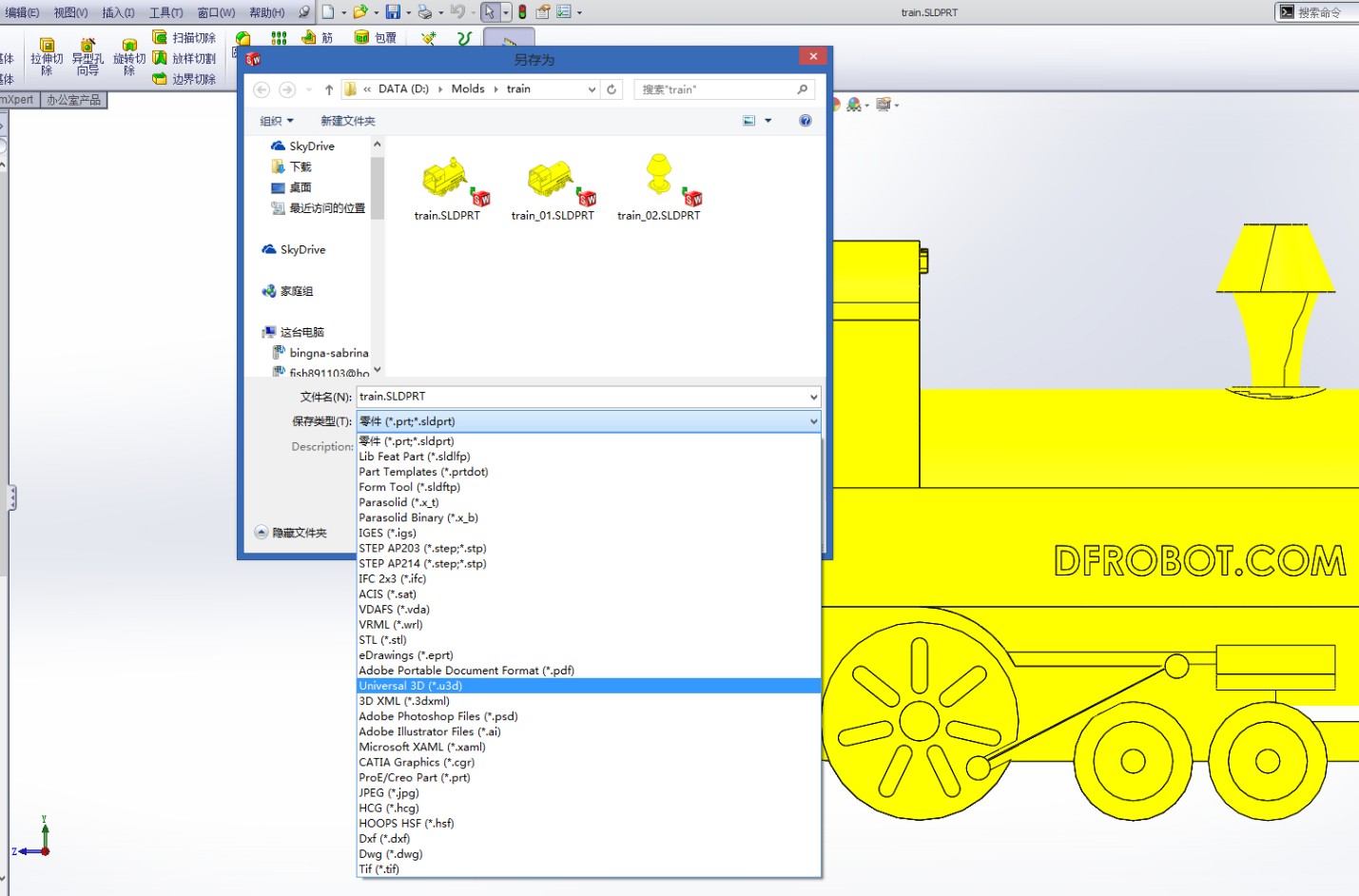Image resolution: width=1359 pixels, height=896 pixels.
Task: Choose IGES (*.igs) from the type list
Action: (589, 533)
